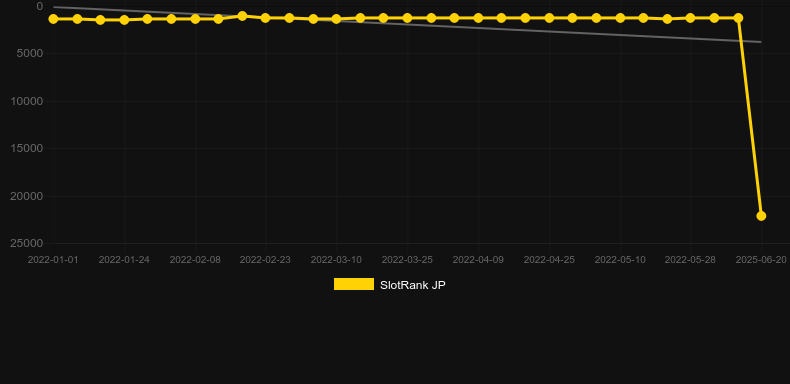Screen dimensions: 790x384
Task: Click the gray trend line's right end
Action: pyautogui.click(x=760, y=42)
